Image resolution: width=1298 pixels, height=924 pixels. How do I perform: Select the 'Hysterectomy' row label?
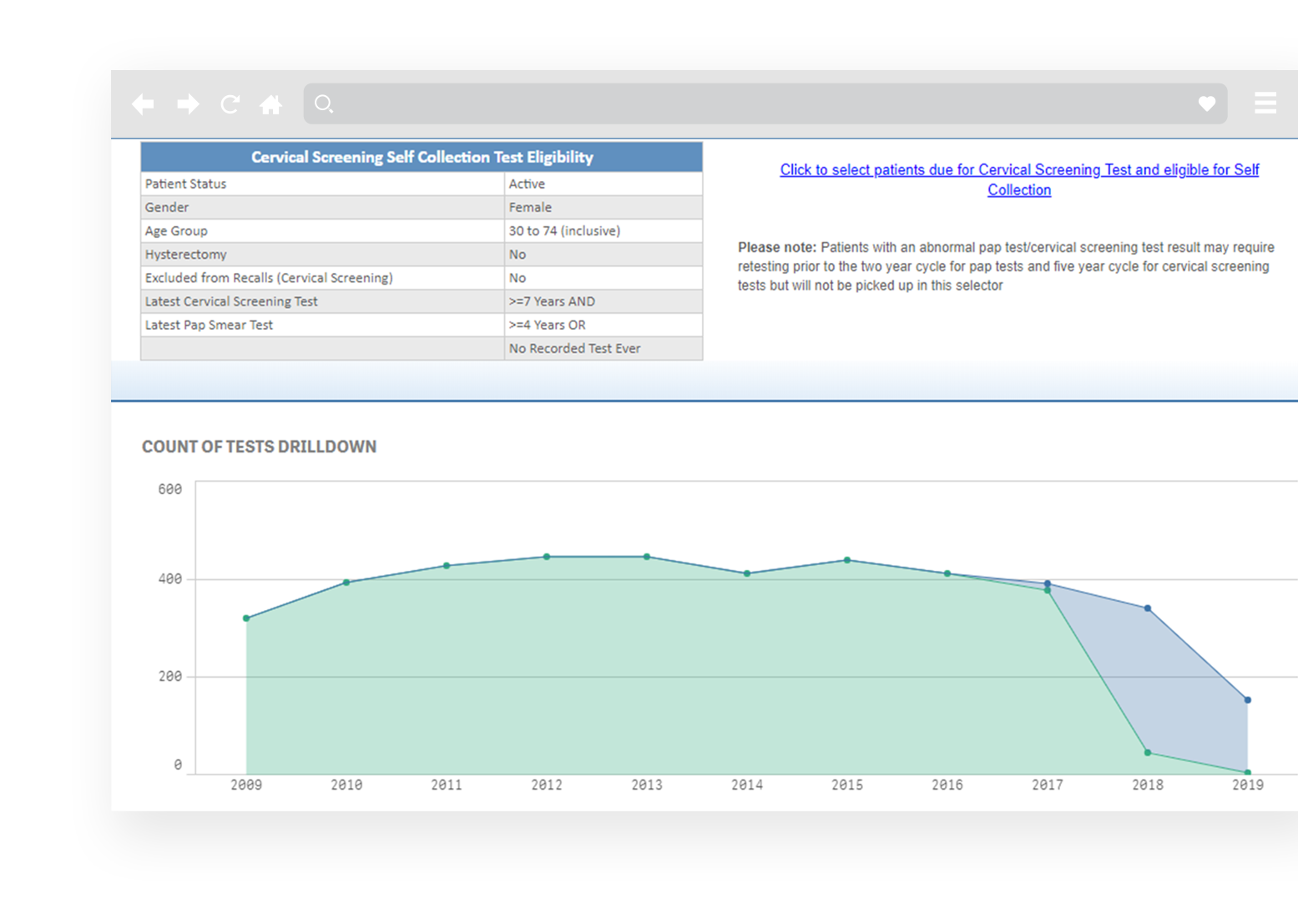pos(185,255)
